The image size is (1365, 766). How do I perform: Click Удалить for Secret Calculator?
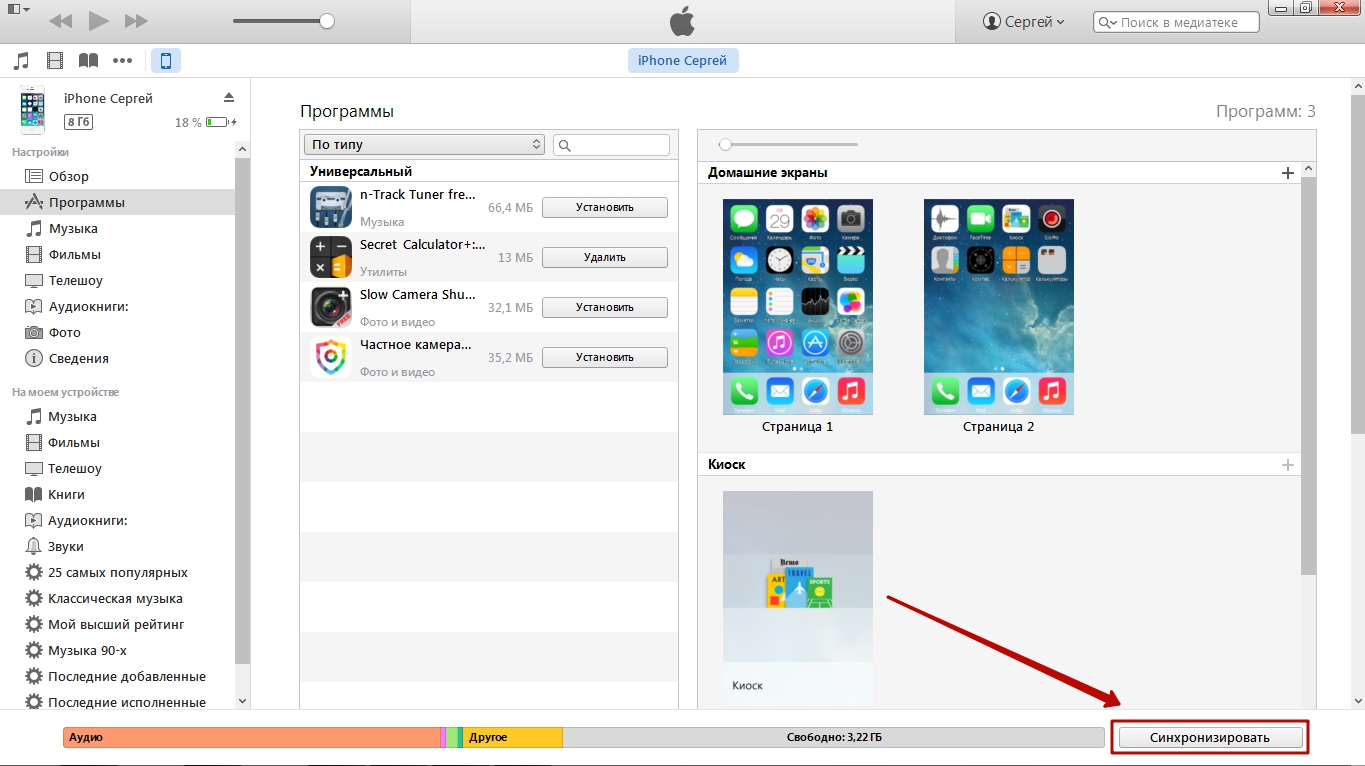[604, 257]
